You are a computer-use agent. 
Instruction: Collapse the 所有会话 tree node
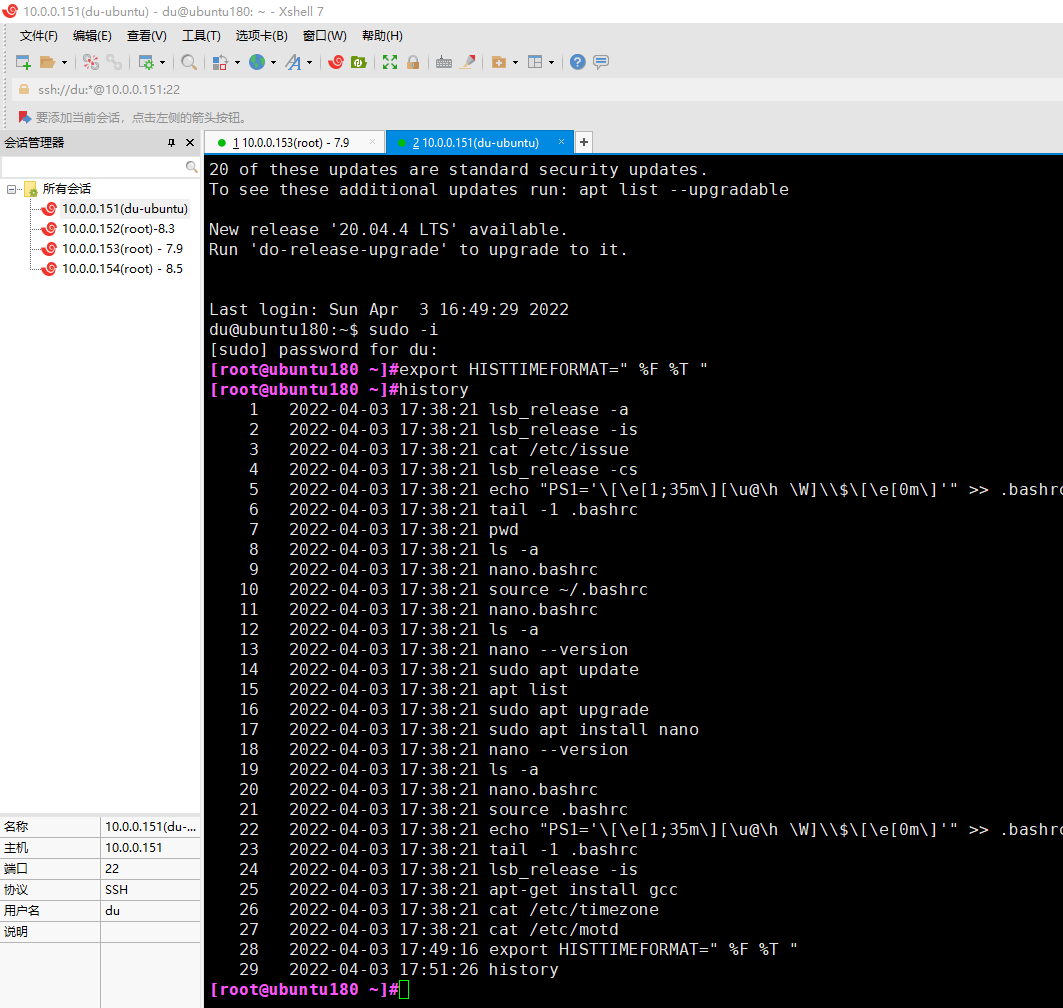12,189
